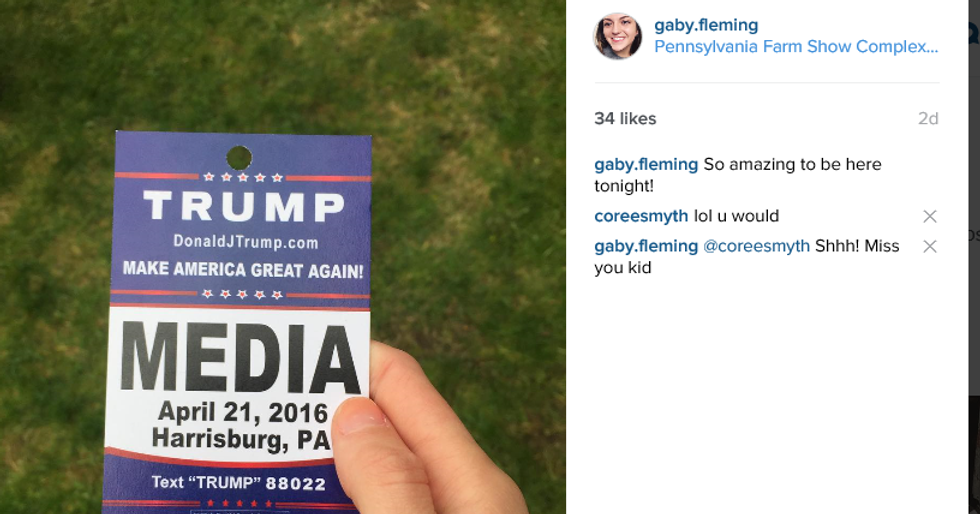Click the "Shhh! Miss you kid" reply text
980x514 pixels.
[856, 247]
